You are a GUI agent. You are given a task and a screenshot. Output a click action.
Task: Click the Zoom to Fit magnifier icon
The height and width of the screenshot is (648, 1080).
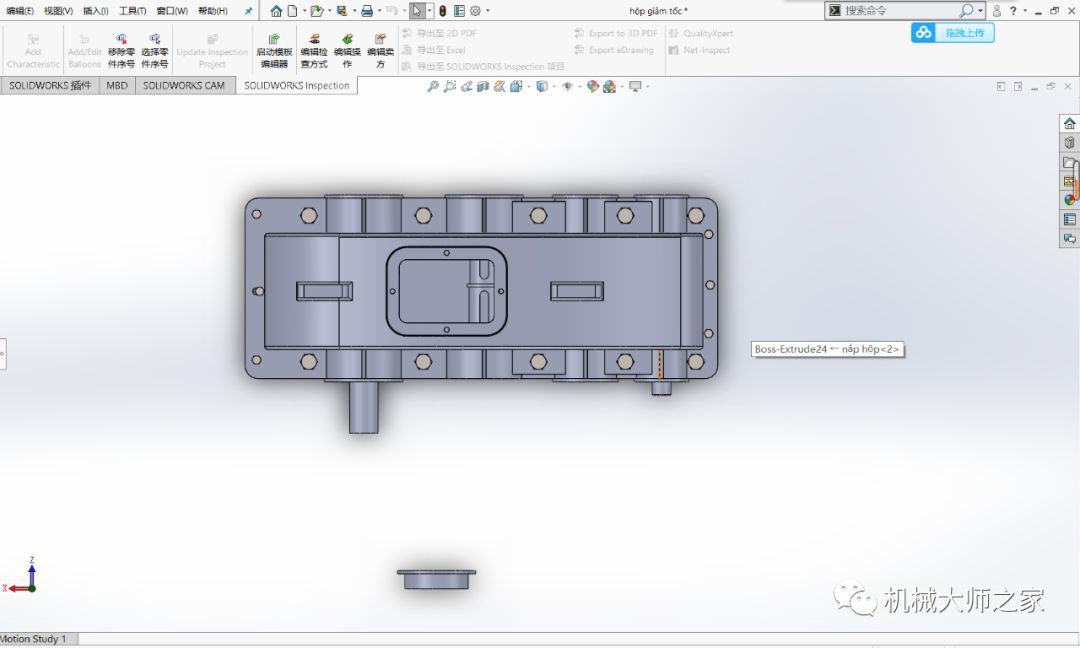point(433,87)
